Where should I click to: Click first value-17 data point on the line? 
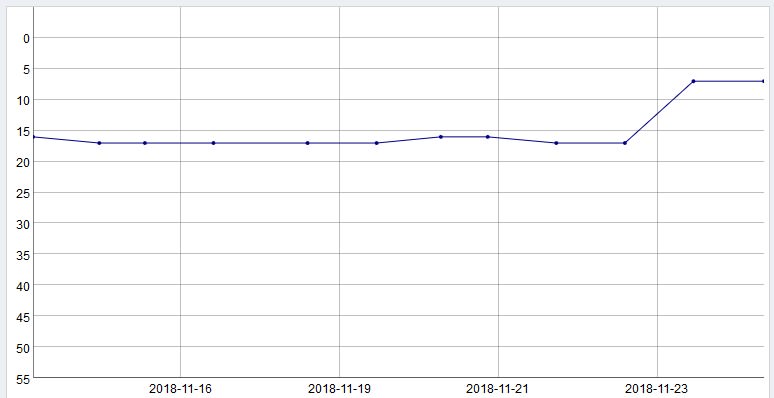[x=99, y=143]
